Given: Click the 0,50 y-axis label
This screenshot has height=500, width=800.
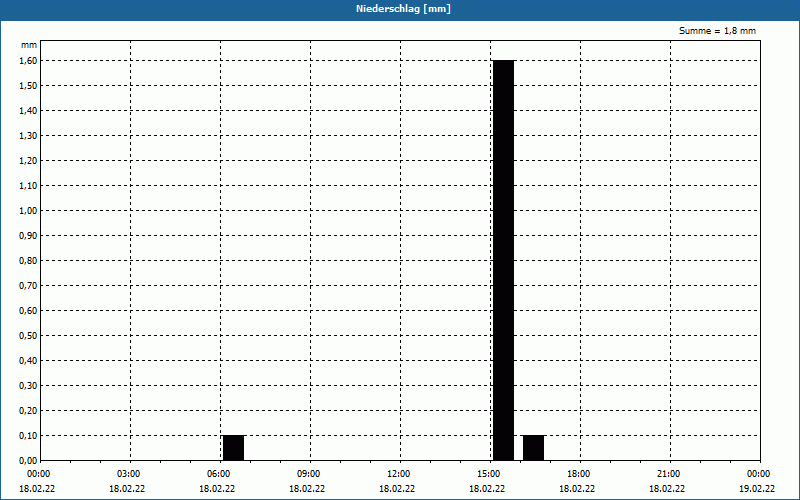Looking at the screenshot, I should tap(28, 336).
